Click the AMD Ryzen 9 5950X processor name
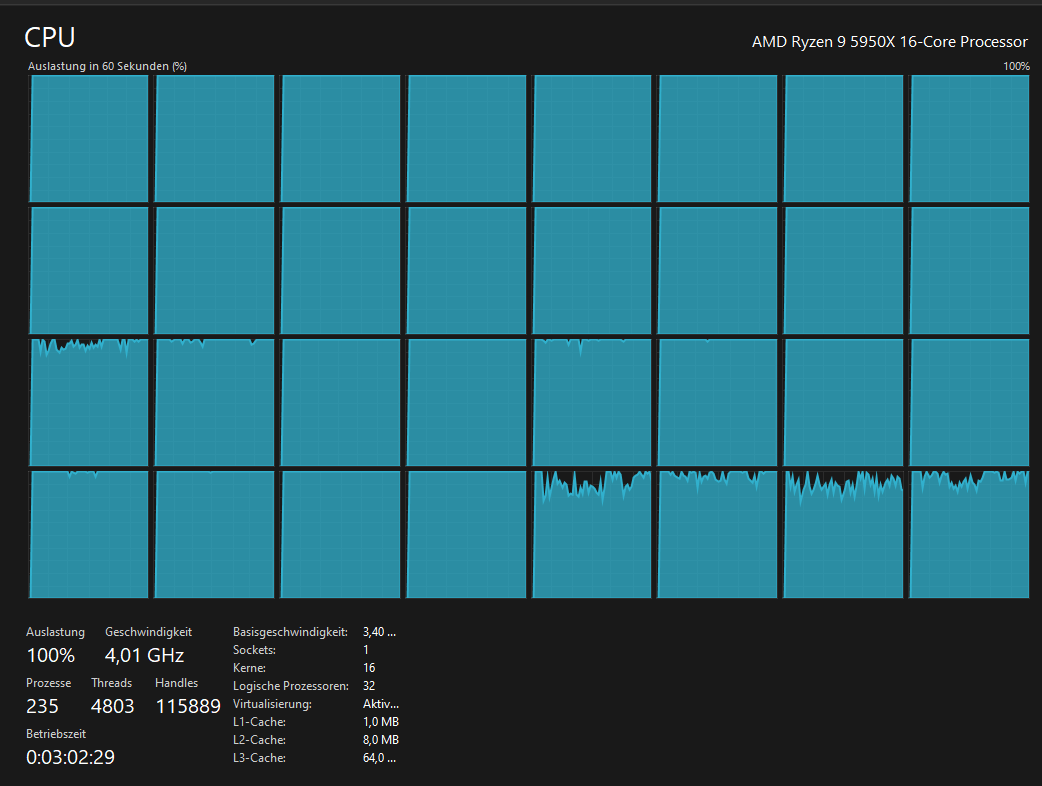This screenshot has height=786, width=1042. pyautogui.click(x=889, y=42)
